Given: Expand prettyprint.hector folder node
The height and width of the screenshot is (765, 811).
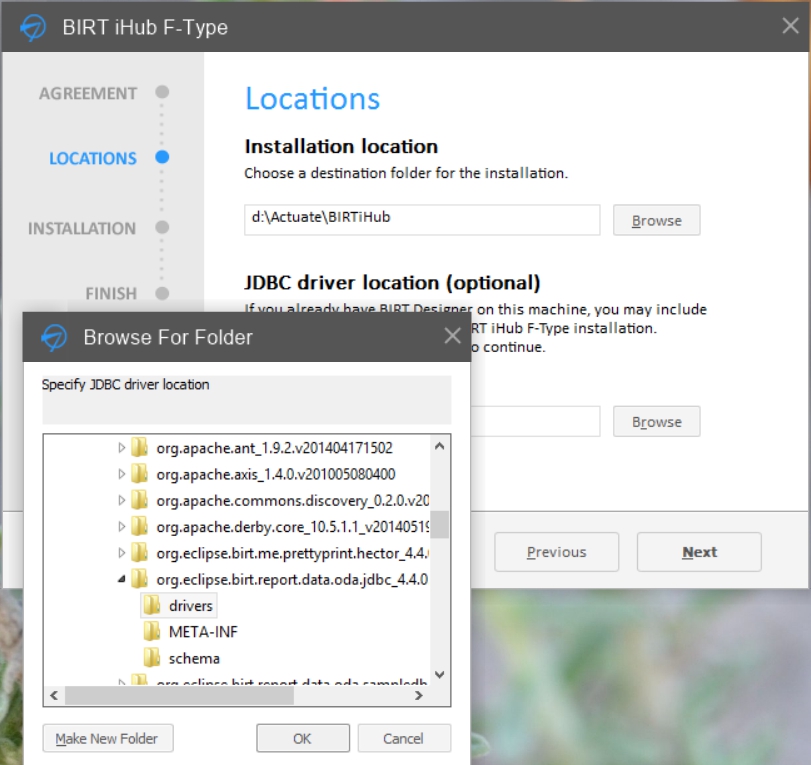Looking at the screenshot, I should [122, 553].
